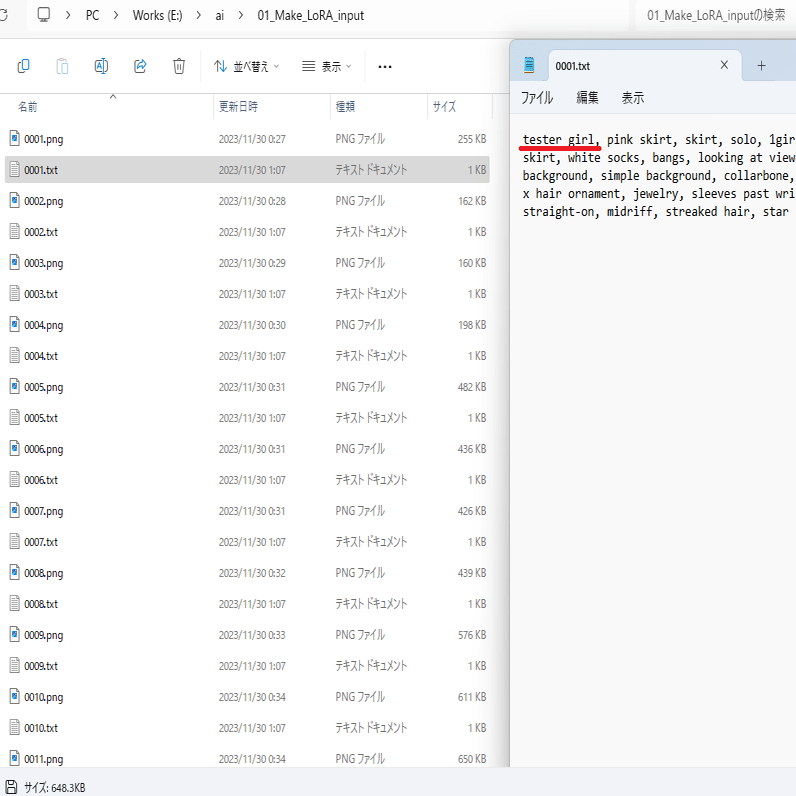The height and width of the screenshot is (796, 796).
Task: Click the 2023/11/30 0:28 date cell
Action: point(252,201)
